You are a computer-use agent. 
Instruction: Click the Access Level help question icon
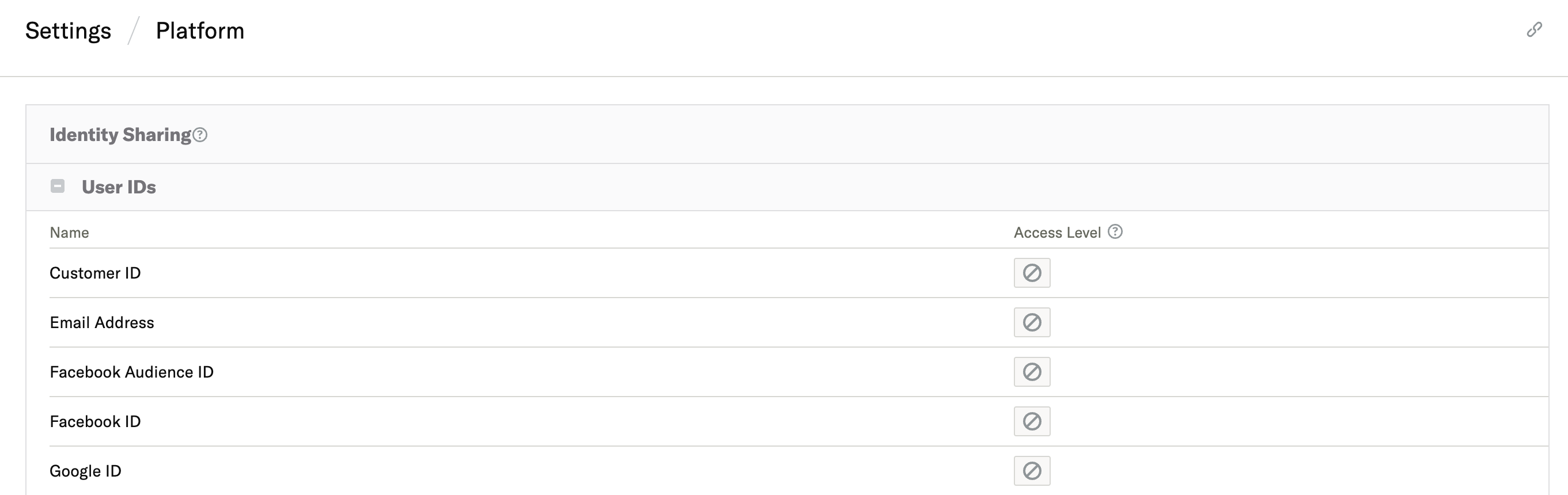[x=1115, y=232]
